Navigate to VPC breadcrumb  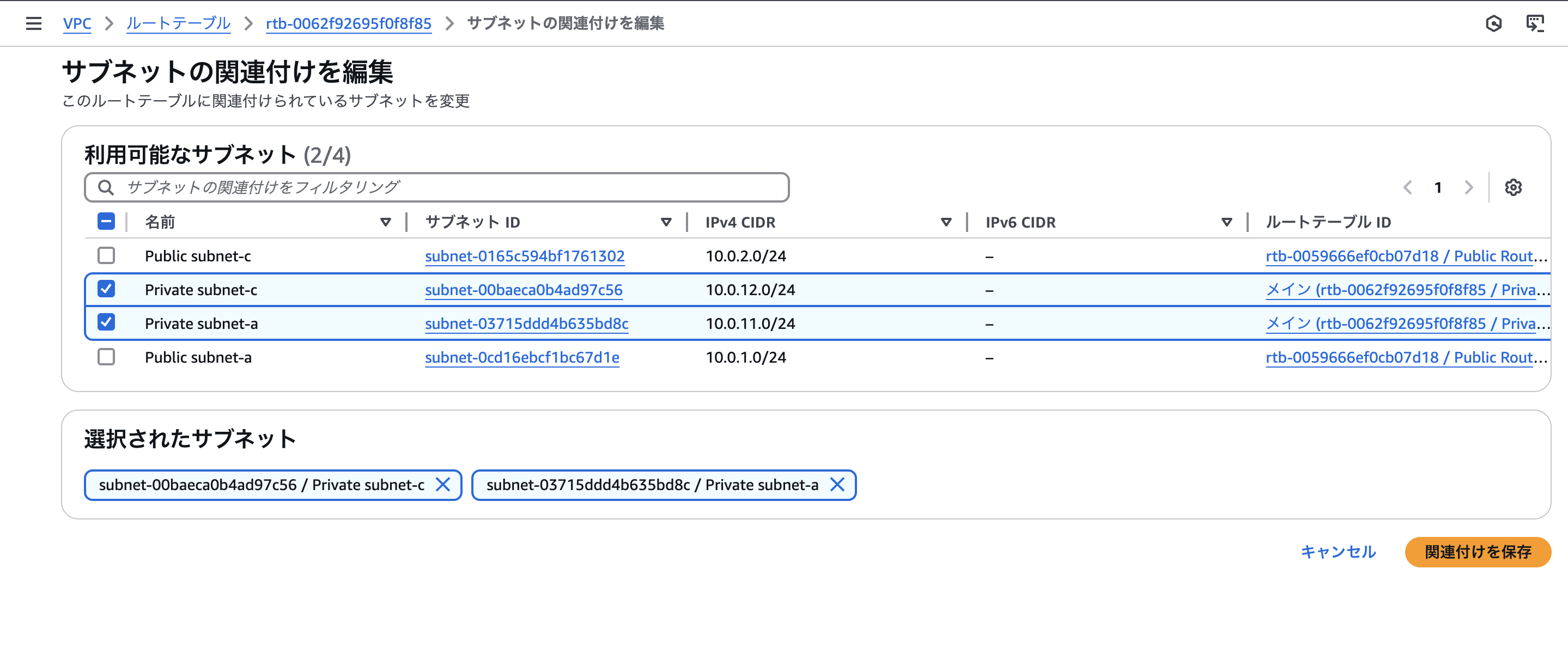pos(77,23)
